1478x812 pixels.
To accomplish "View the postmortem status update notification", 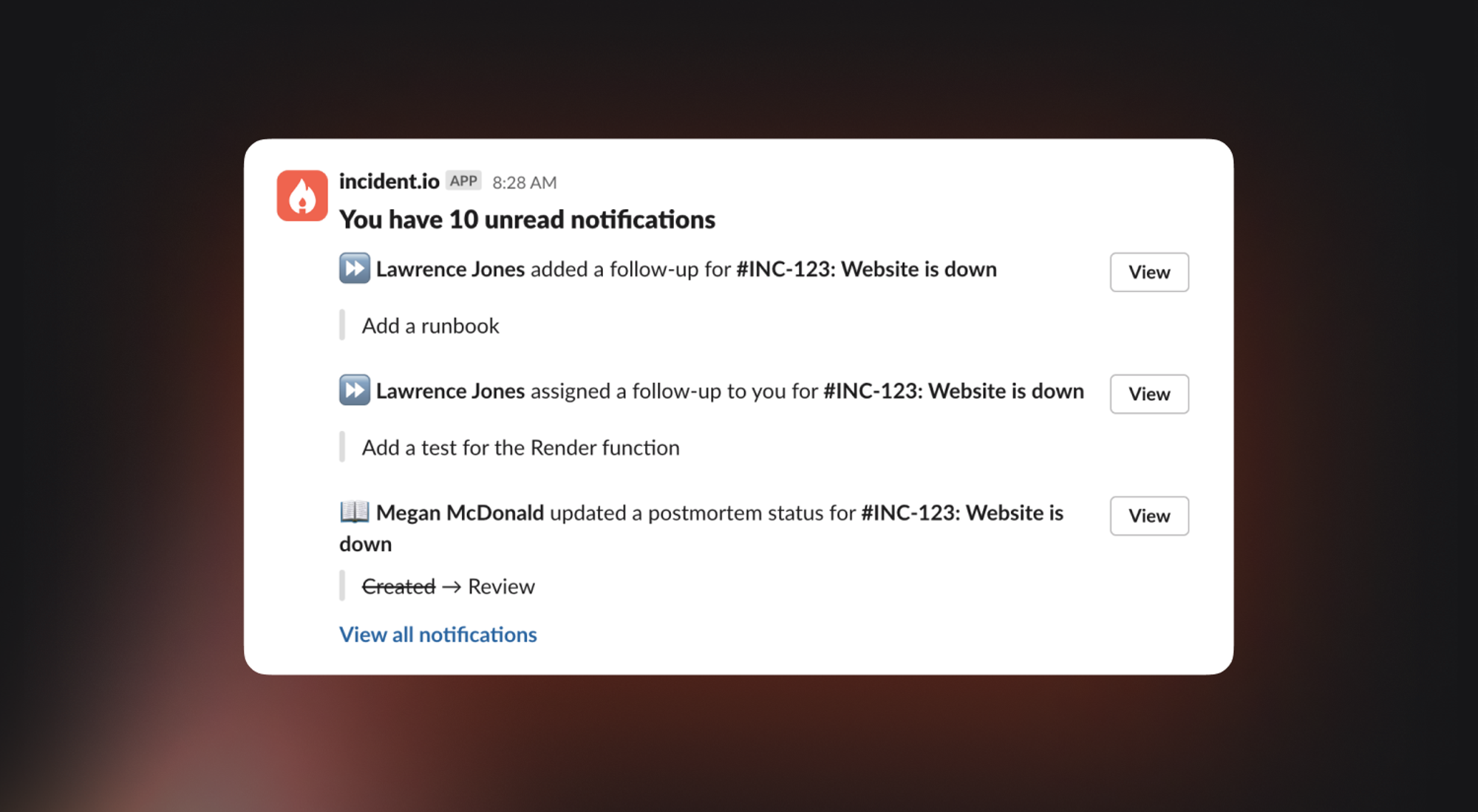I will 1148,516.
